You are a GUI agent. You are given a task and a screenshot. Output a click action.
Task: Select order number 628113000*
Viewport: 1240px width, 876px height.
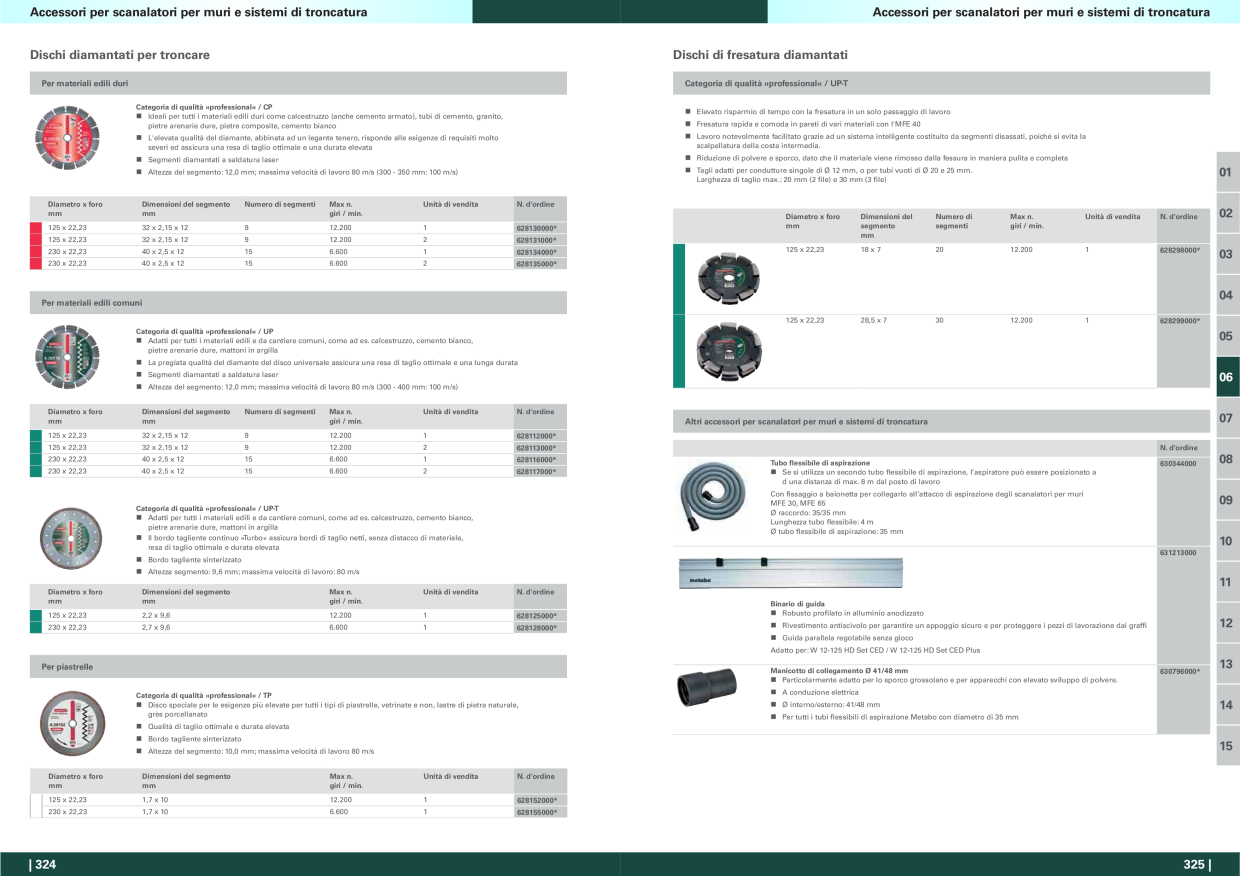[x=536, y=448]
